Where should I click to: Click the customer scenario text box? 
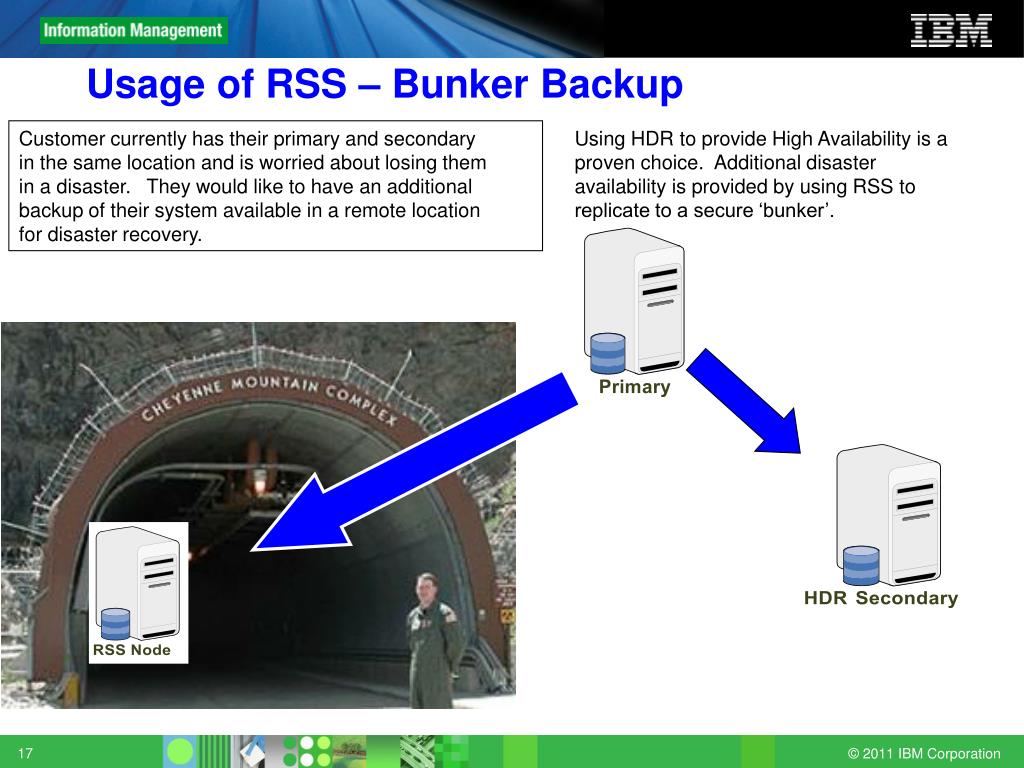tap(276, 185)
